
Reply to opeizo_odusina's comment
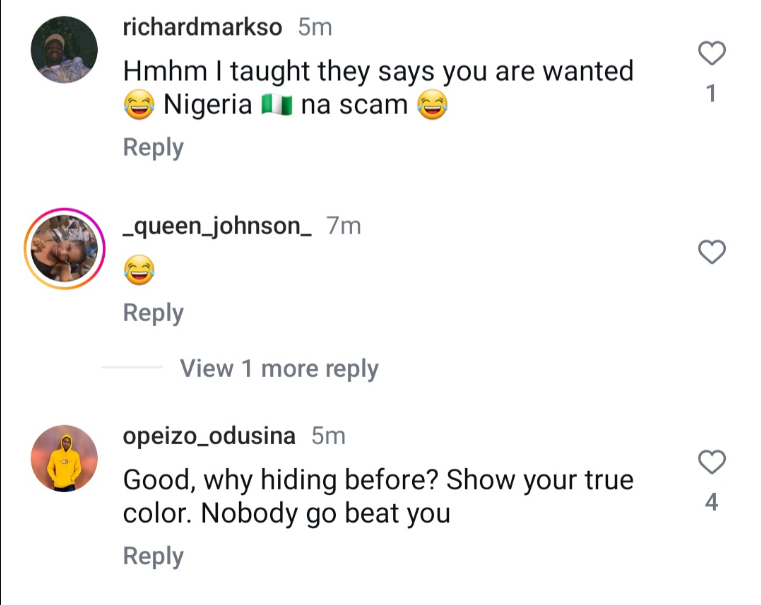coord(153,556)
